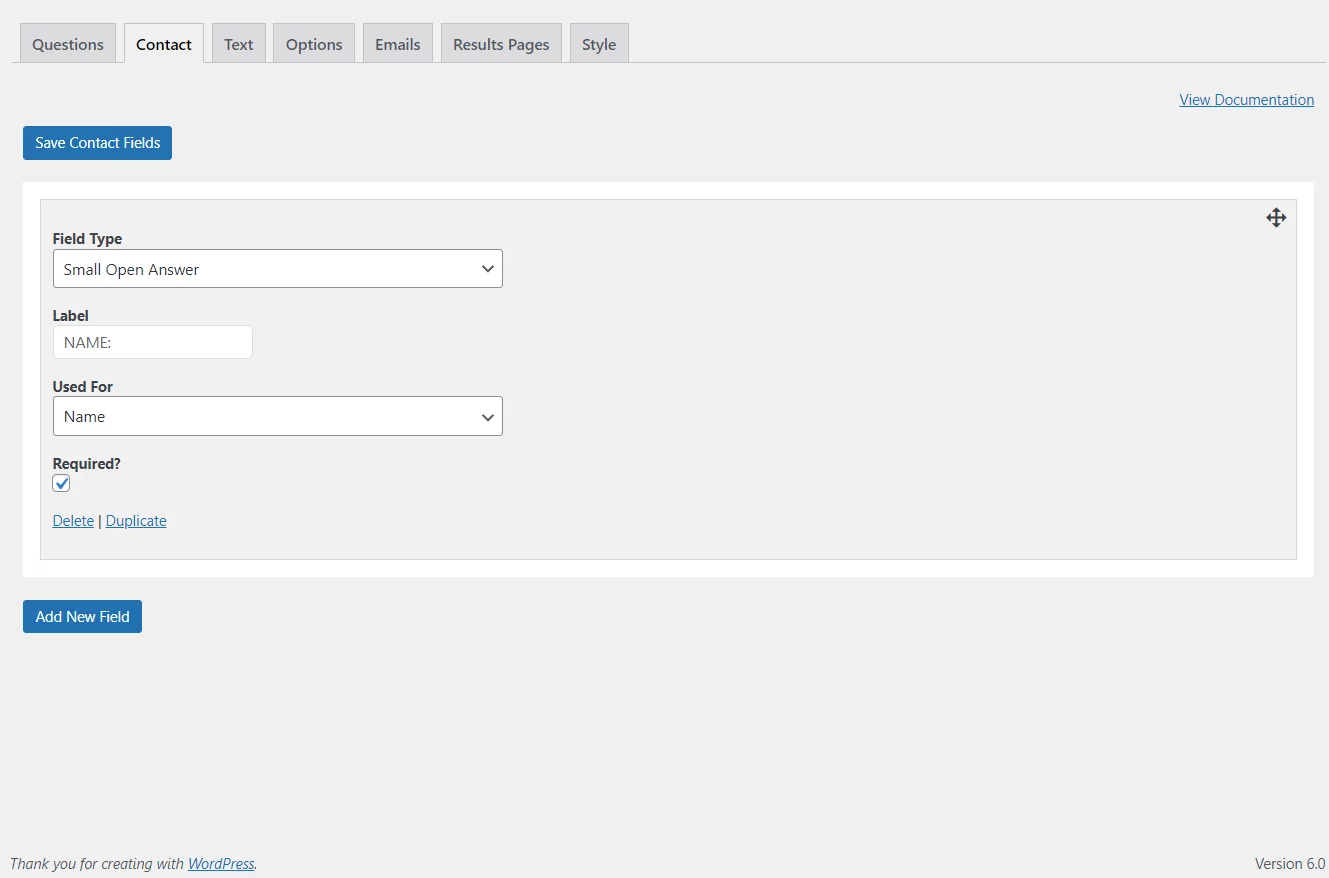The width and height of the screenshot is (1329, 878).
Task: Click the move/drag handle icon on the contact field
Action: coord(1276,218)
